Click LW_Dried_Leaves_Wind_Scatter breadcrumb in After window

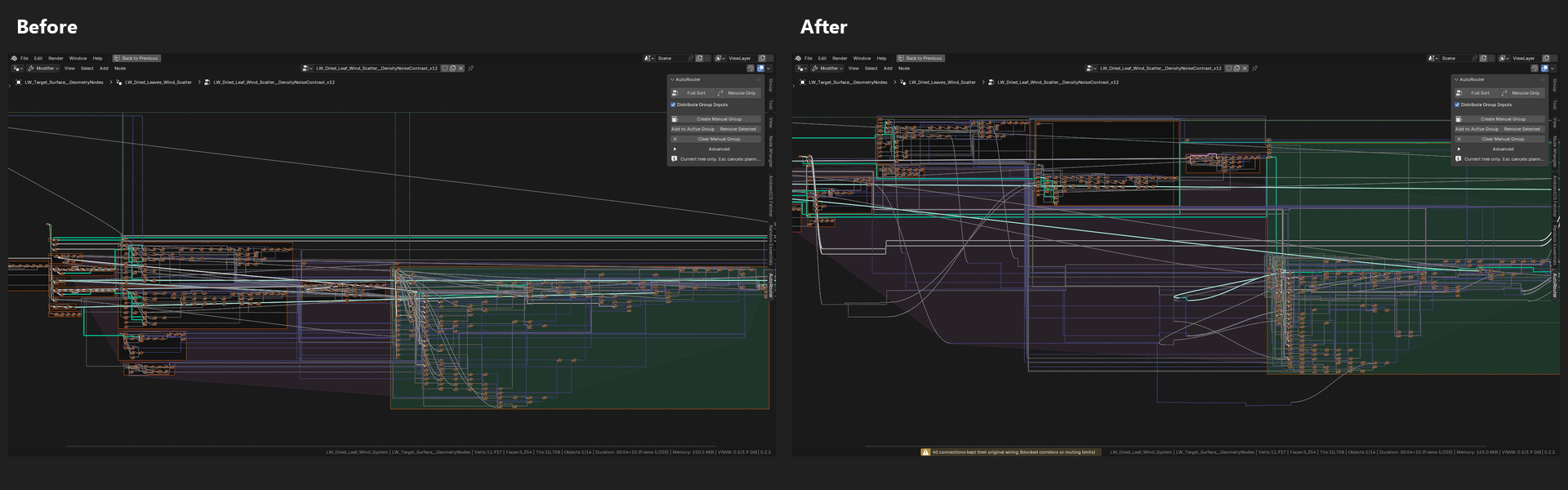(942, 82)
